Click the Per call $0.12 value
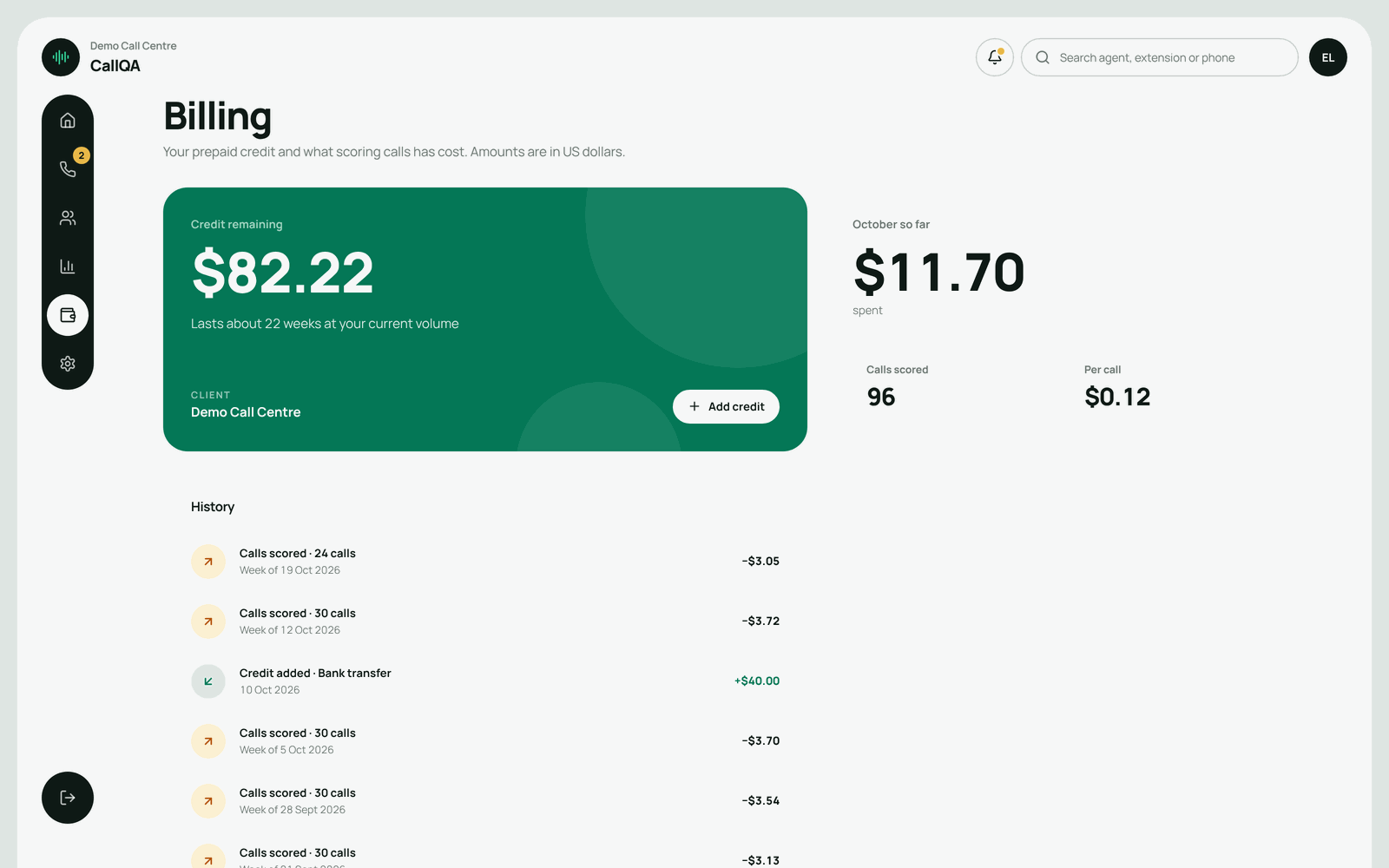The width and height of the screenshot is (1389, 868). (x=1117, y=397)
